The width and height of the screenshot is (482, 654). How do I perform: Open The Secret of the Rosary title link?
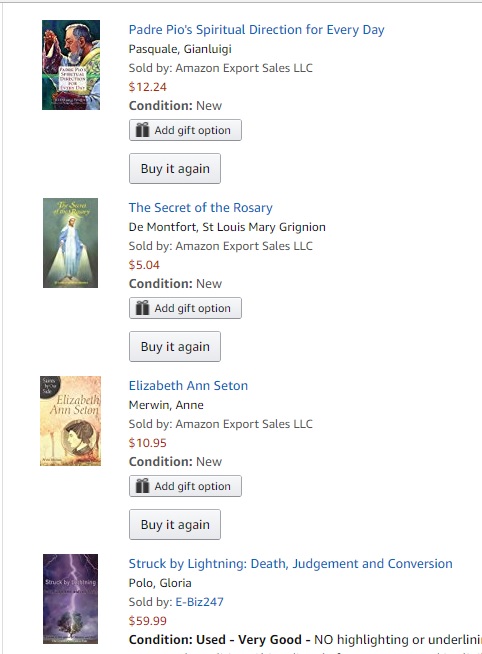pos(201,208)
